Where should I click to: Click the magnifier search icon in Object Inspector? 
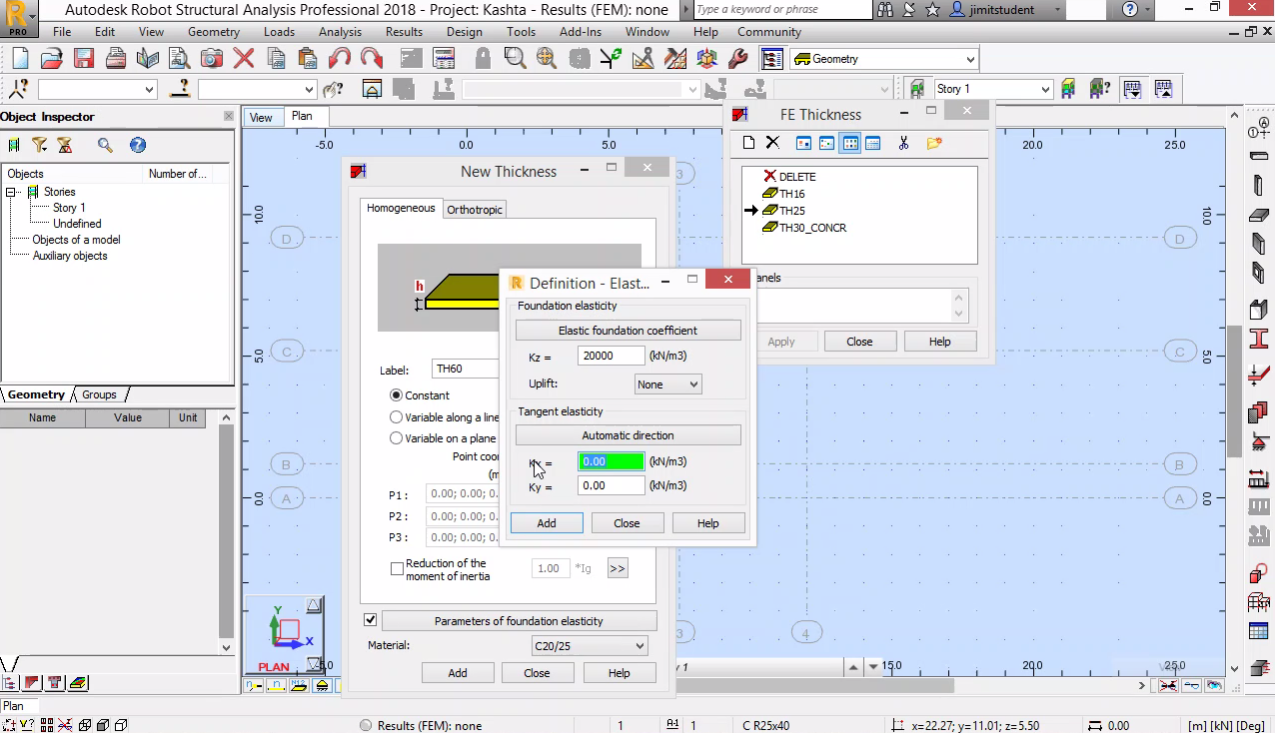(105, 145)
